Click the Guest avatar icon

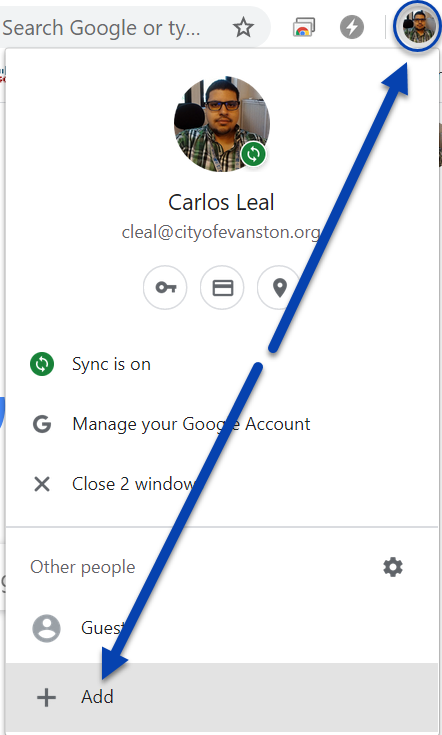[46, 628]
